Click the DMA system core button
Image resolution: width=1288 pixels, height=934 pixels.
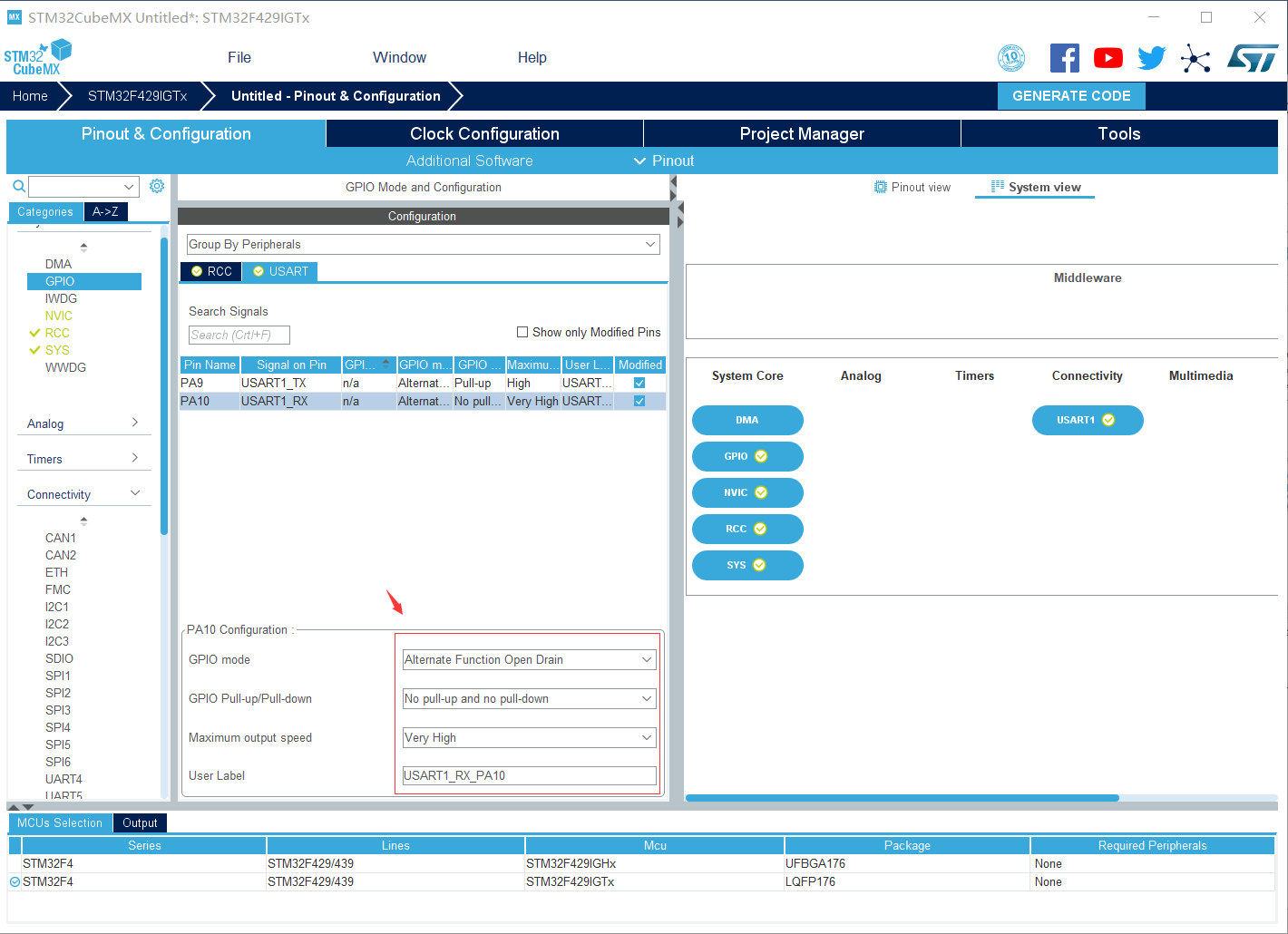[747, 420]
